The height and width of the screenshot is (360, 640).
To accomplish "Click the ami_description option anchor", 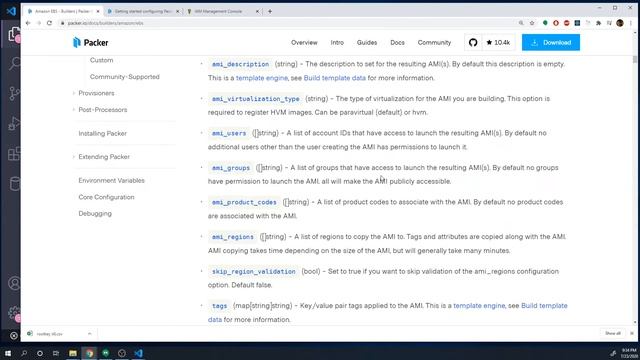I will click(x=240, y=64).
